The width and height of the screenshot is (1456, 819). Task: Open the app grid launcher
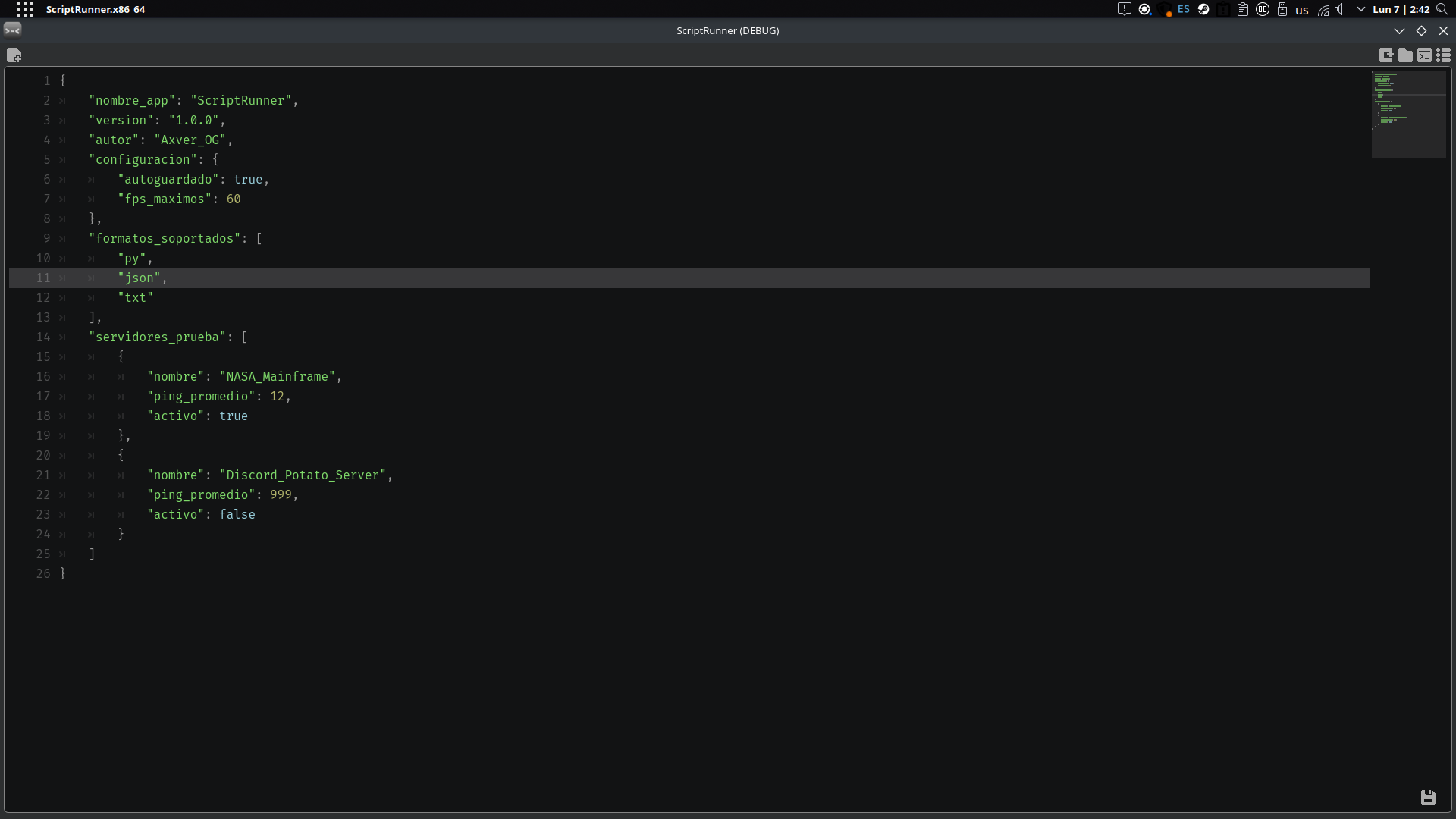(25, 9)
